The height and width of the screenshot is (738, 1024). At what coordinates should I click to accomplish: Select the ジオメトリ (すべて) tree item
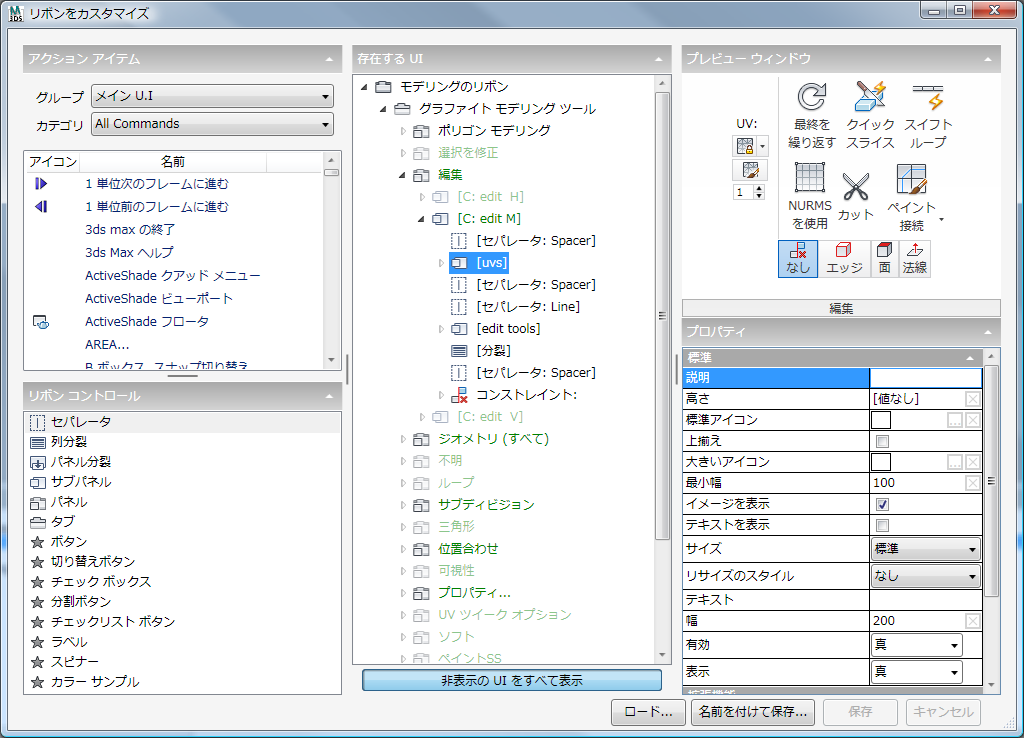tap(493, 439)
